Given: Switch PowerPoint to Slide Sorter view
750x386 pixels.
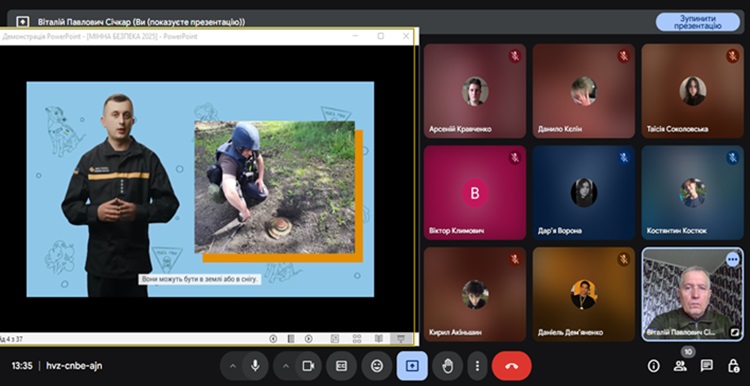Looking at the screenshot, I should point(357,339).
